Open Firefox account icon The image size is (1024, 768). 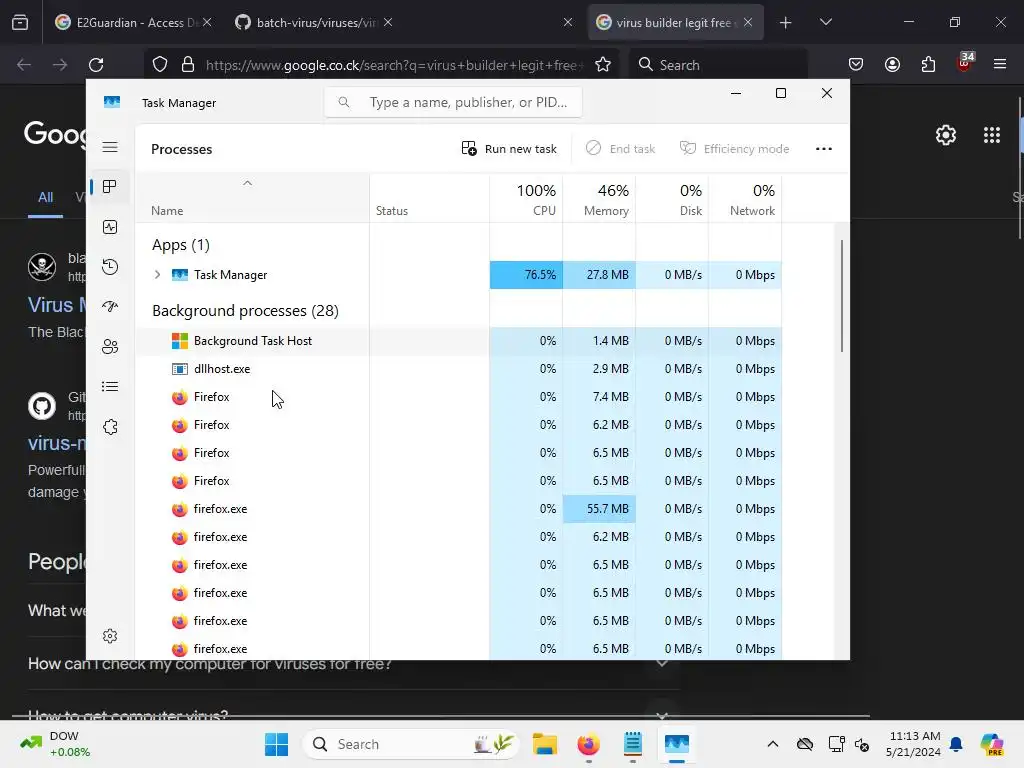tap(892, 65)
